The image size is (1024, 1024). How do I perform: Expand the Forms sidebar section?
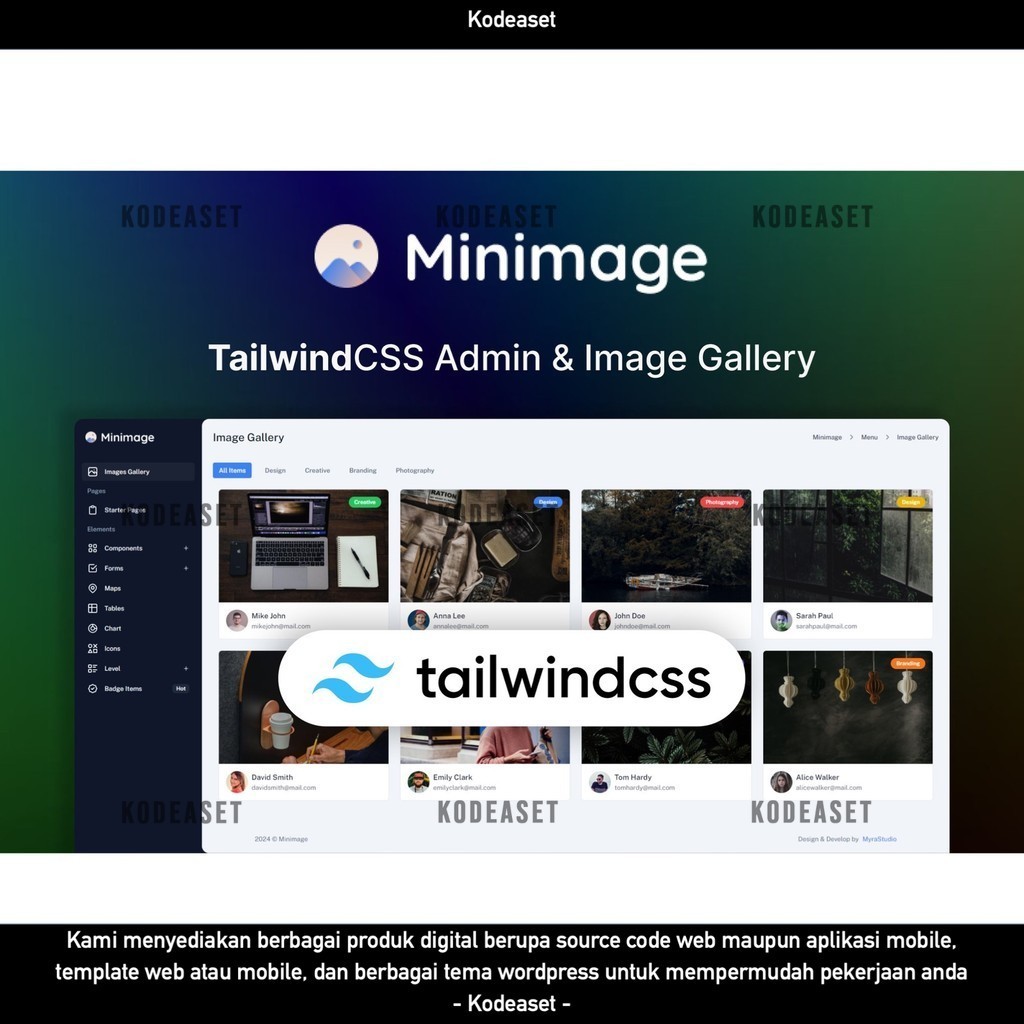point(186,568)
